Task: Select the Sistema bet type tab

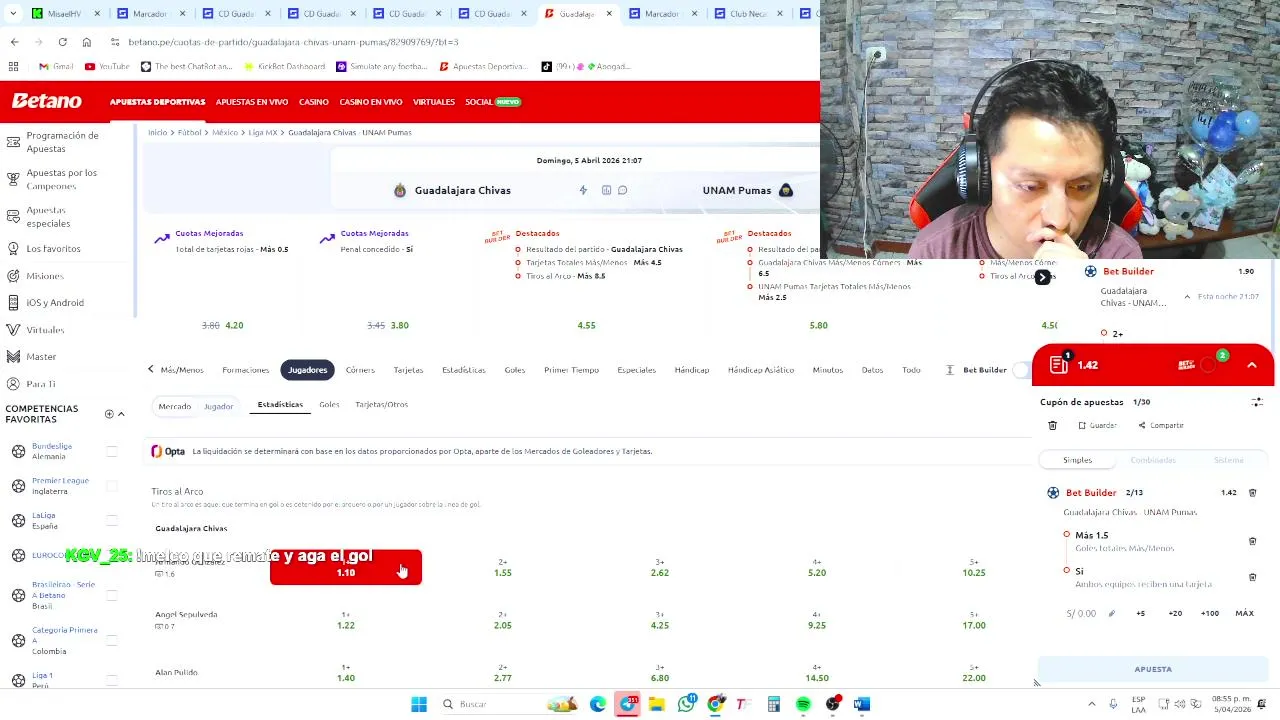Action: 1229,460
